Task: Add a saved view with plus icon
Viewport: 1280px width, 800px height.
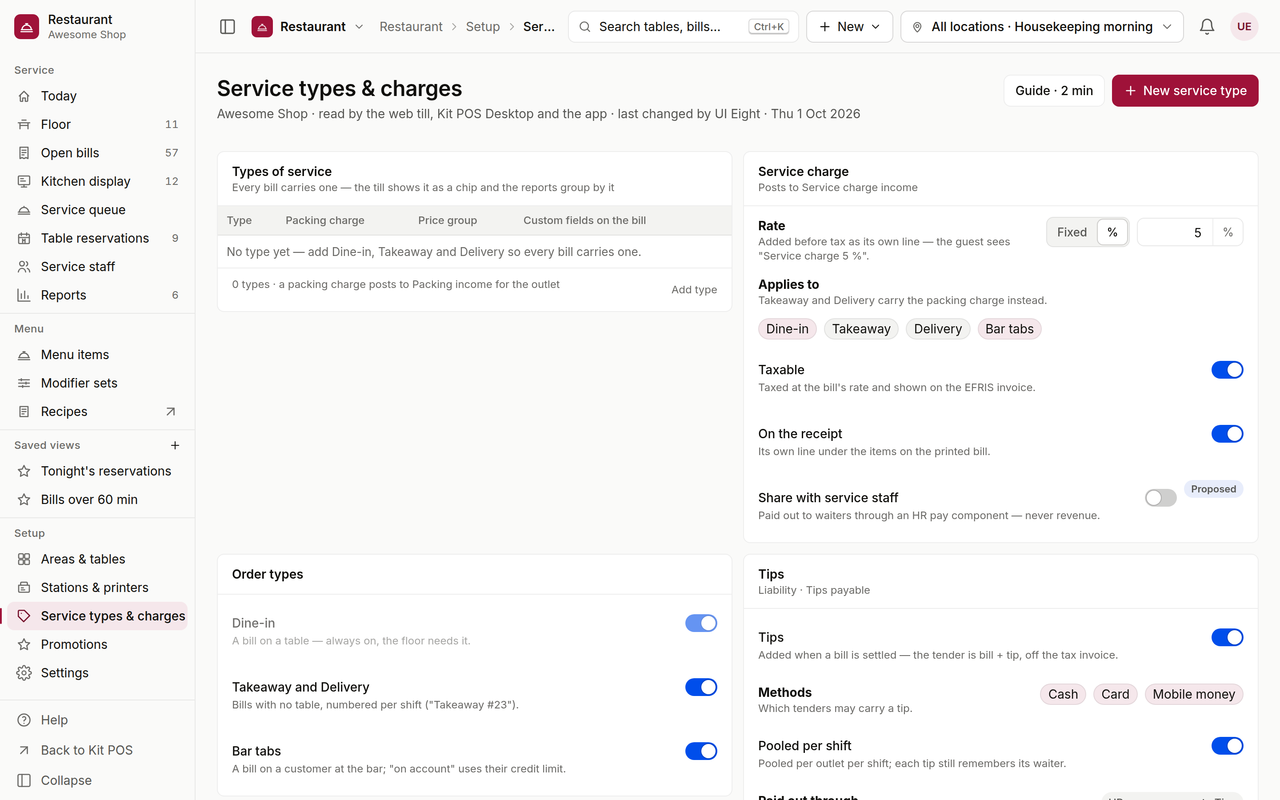Action: (x=175, y=445)
